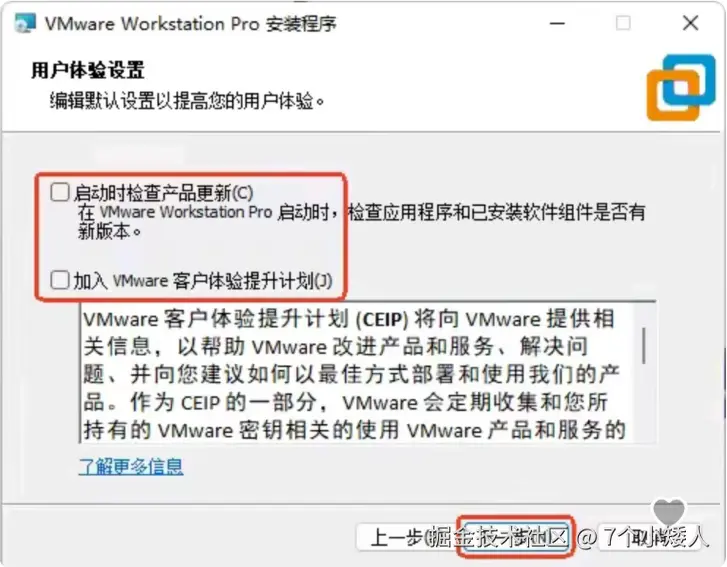Click the scrollbar thumb in CEIP text box
The height and width of the screenshot is (567, 727).
(644, 345)
